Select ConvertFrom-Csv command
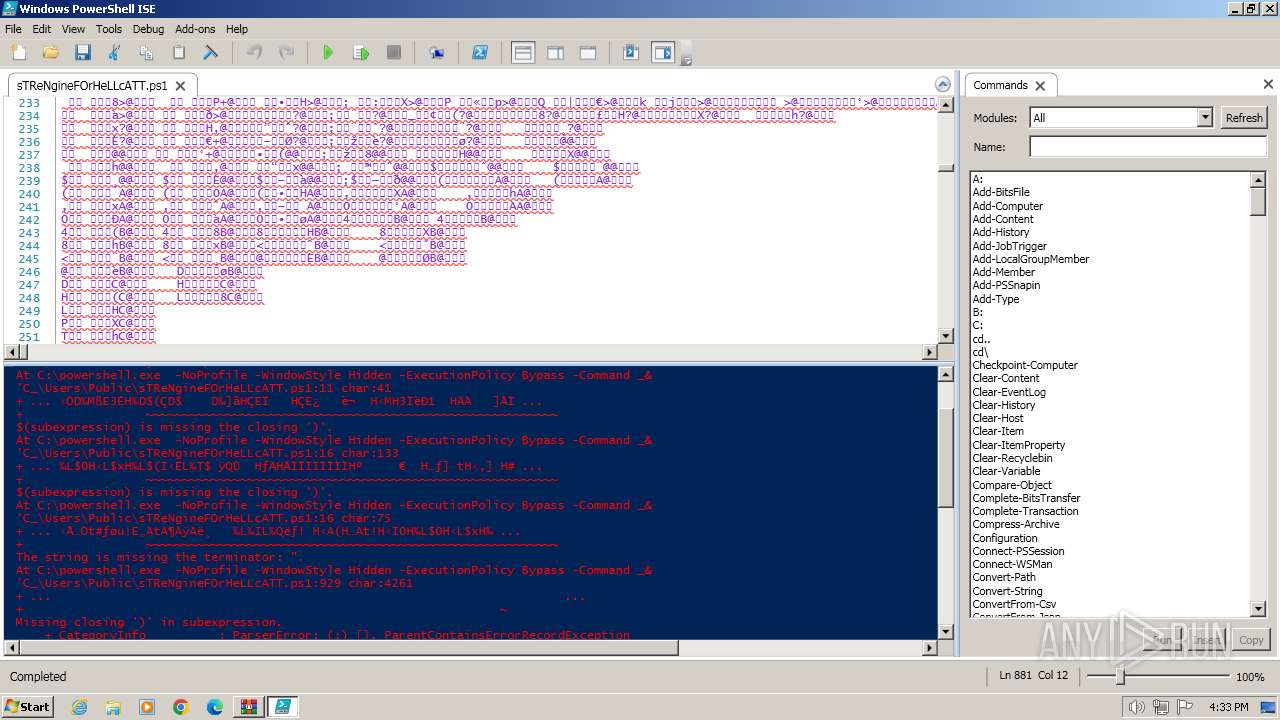This screenshot has width=1280, height=720. pyautogui.click(x=1014, y=604)
